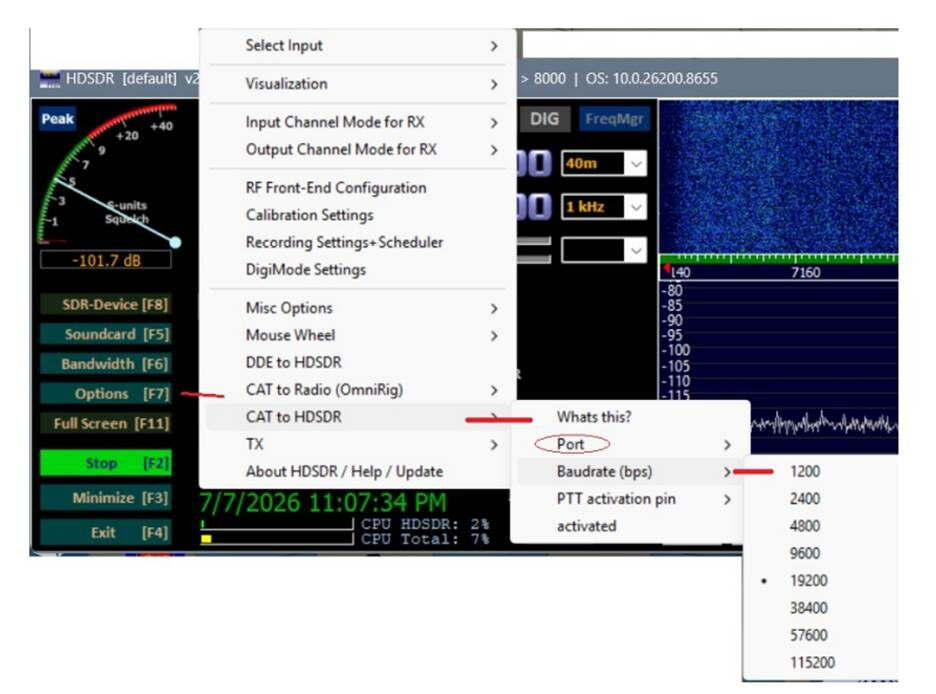Select the checked 19200 baudrate
This screenshot has height=694, width=936.
click(x=821, y=581)
